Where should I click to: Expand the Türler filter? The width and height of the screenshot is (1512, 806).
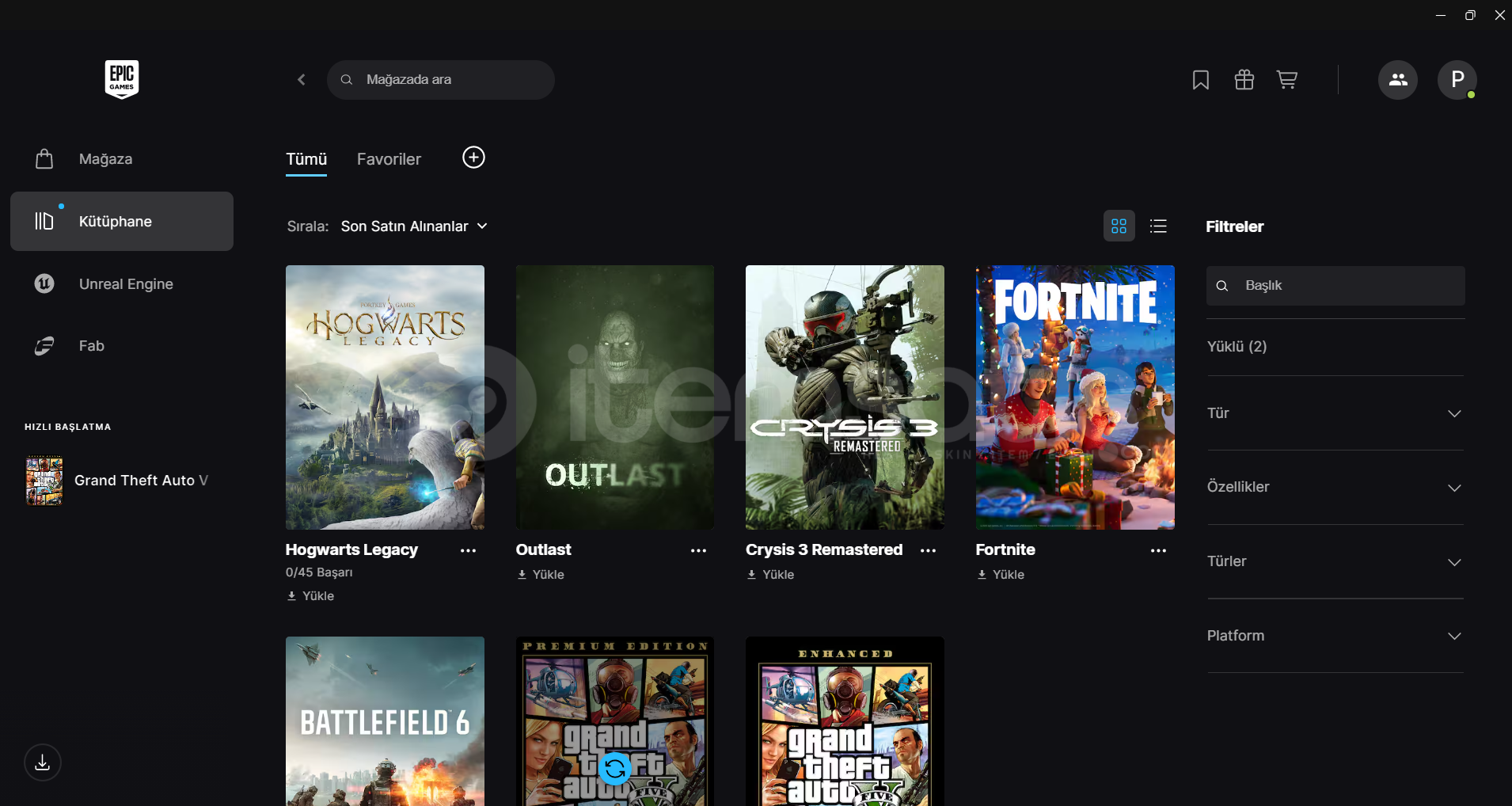click(x=1335, y=561)
